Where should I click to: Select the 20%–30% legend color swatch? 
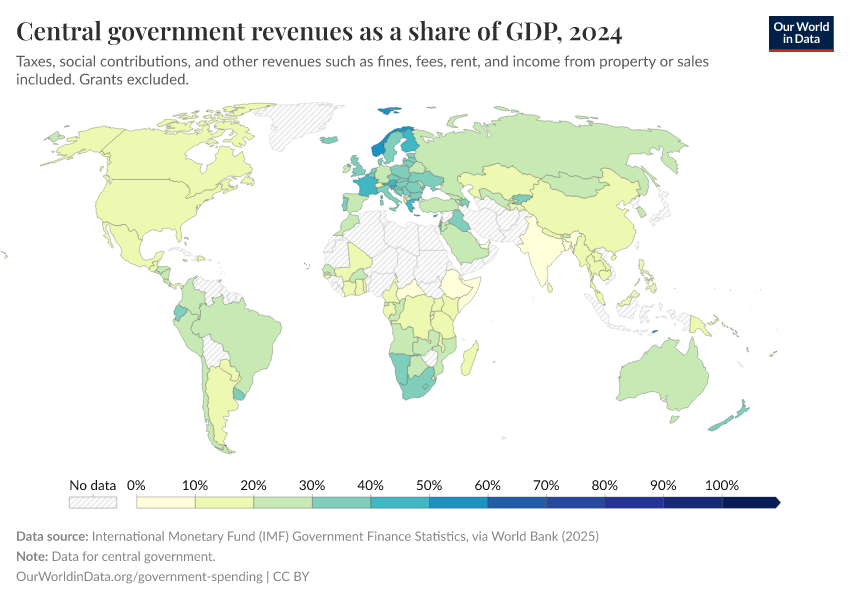point(282,502)
